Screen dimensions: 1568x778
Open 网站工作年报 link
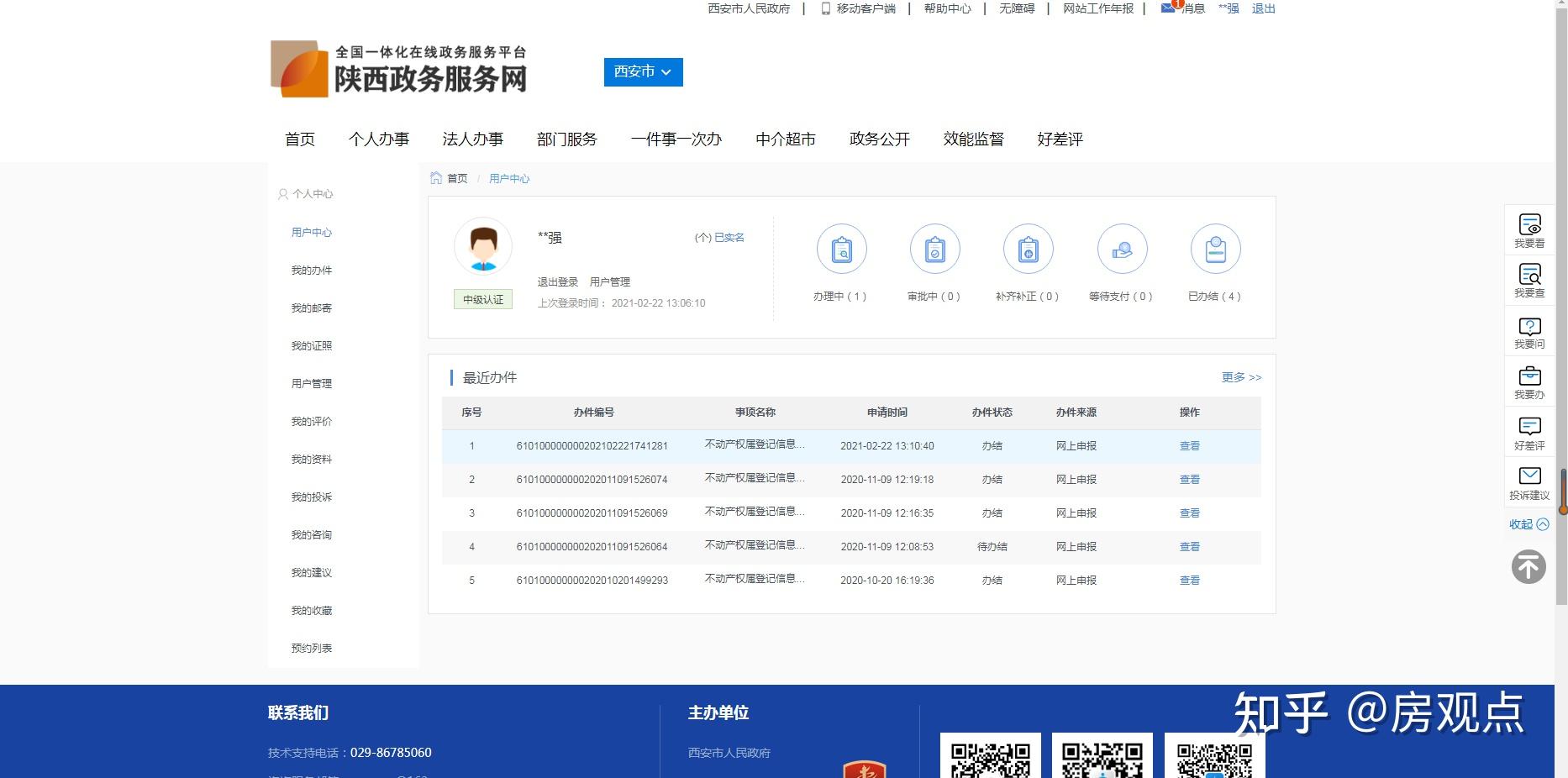(1098, 8)
